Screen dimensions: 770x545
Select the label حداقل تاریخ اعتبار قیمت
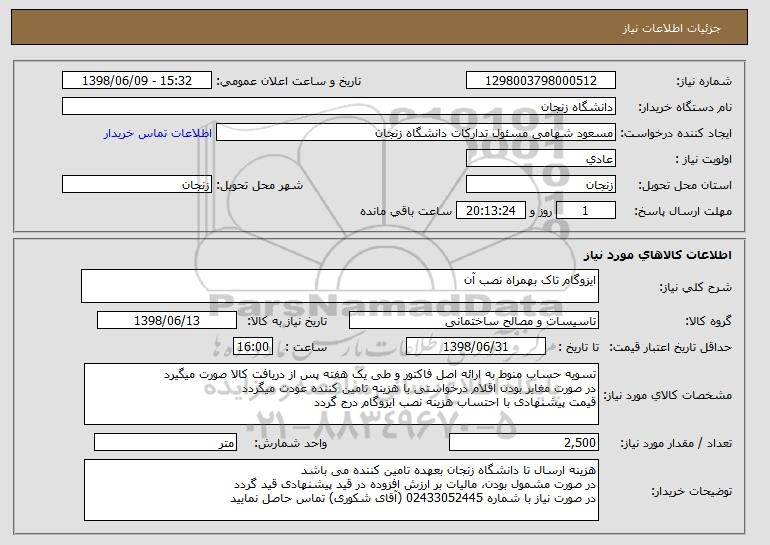[670, 347]
